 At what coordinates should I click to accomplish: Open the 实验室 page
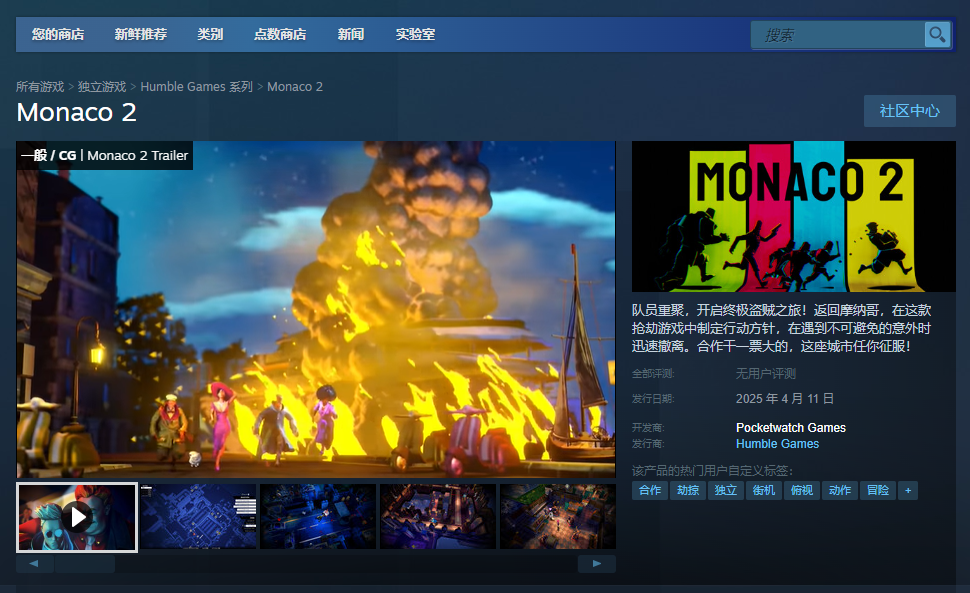pos(415,35)
